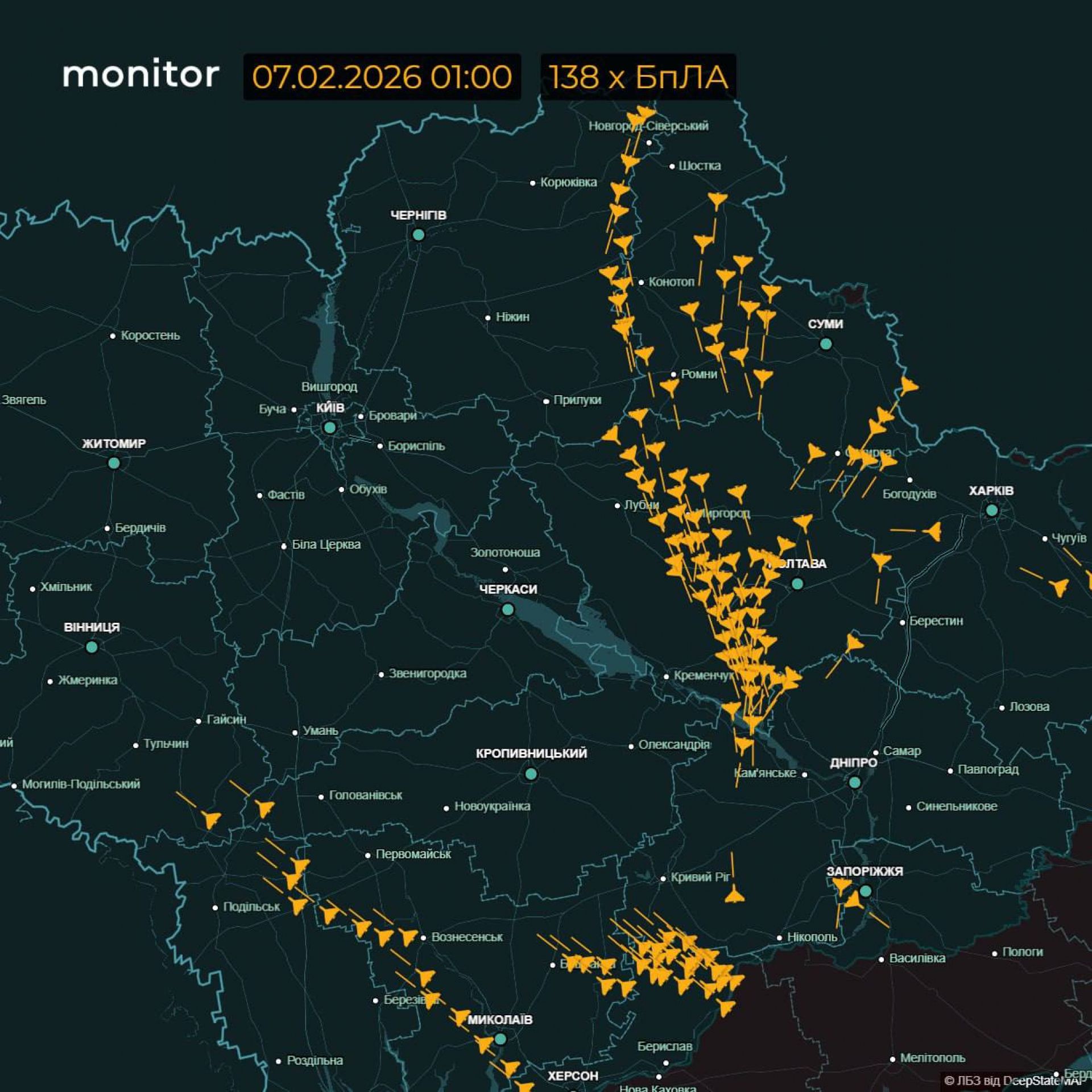Click the Sumy city marker dot
Screen dimensions: 1092x1092
(x=826, y=344)
